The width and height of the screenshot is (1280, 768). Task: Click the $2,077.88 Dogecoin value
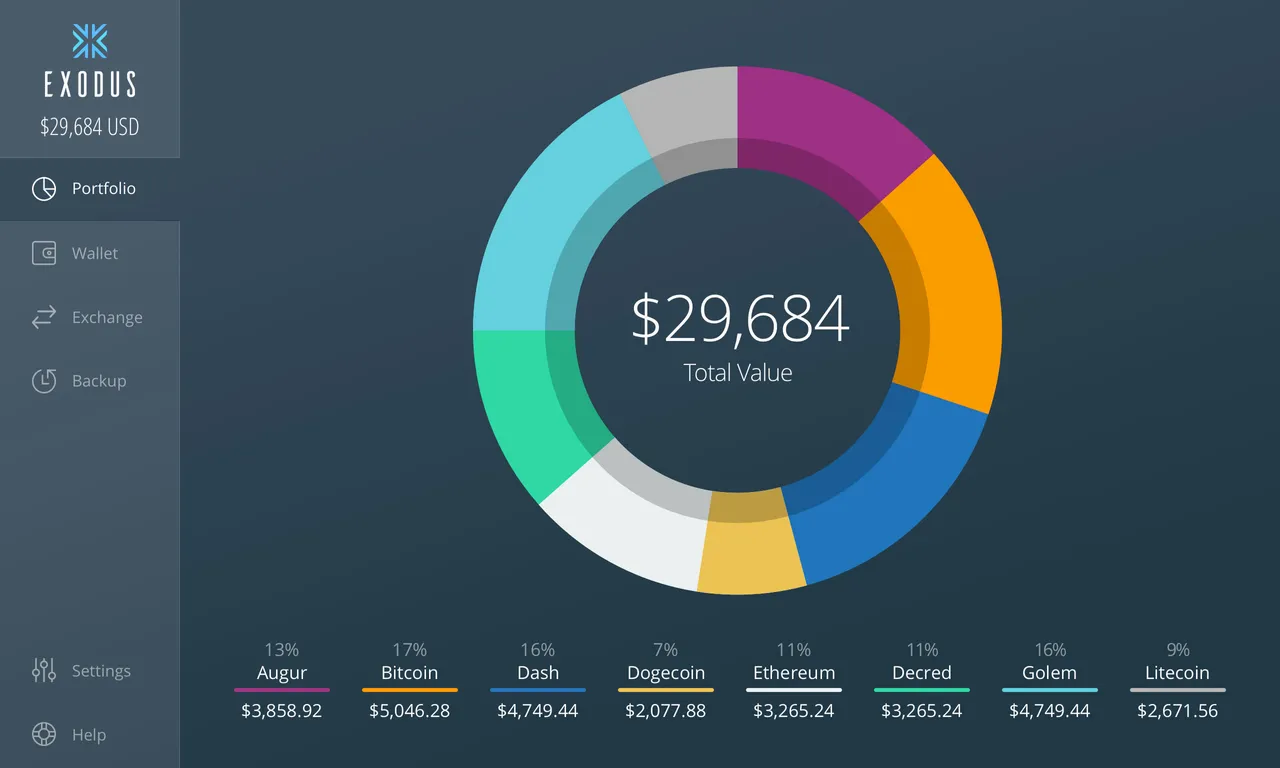point(666,711)
